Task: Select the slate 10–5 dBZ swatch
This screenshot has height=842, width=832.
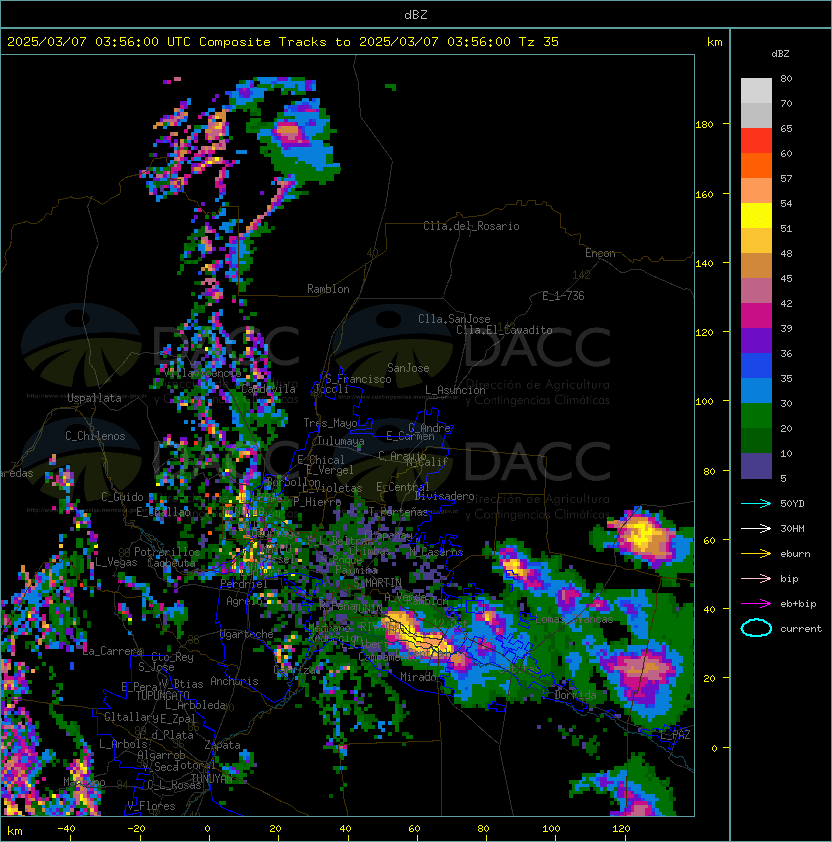Action: click(x=756, y=466)
